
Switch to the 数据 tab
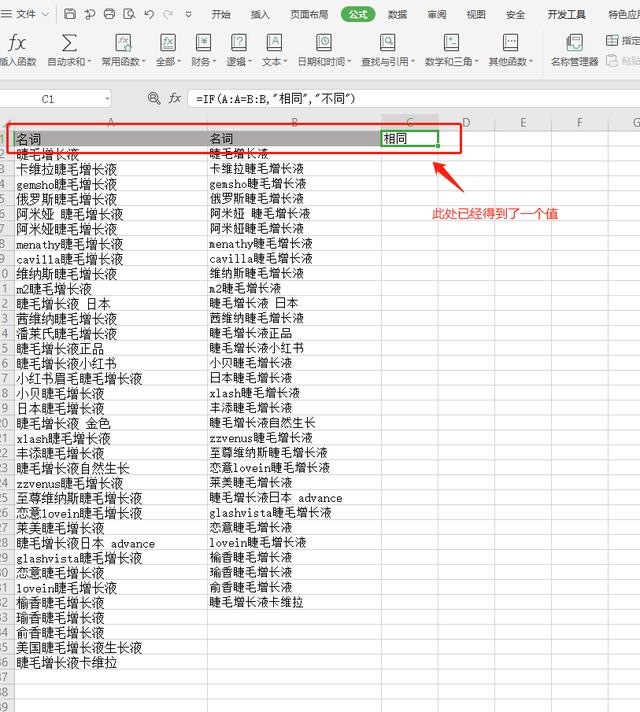[397, 15]
